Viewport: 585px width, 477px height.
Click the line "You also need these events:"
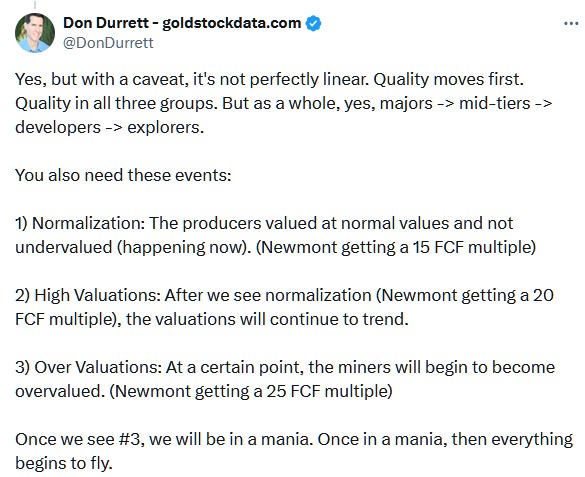(123, 175)
